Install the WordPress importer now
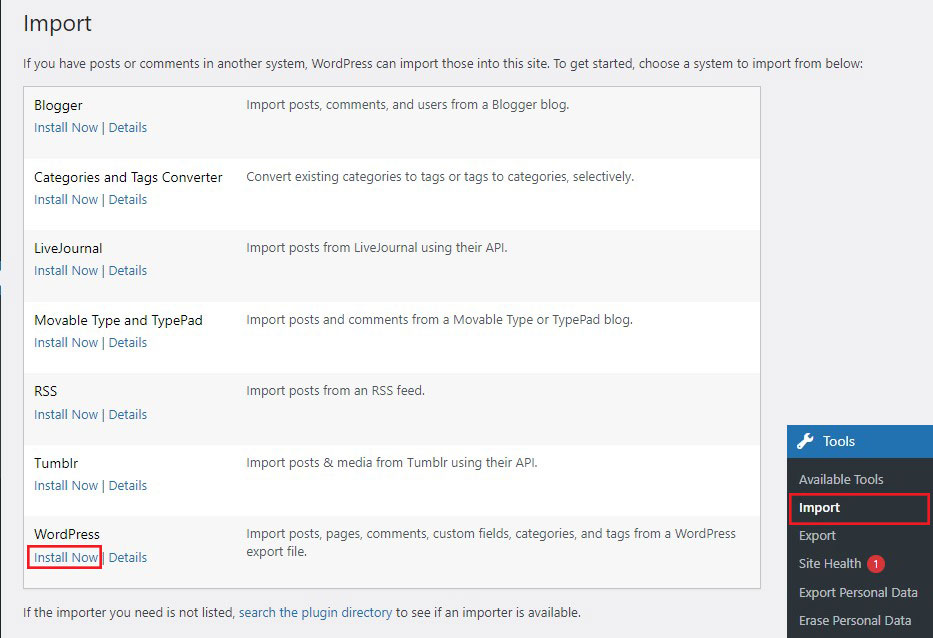 point(66,558)
